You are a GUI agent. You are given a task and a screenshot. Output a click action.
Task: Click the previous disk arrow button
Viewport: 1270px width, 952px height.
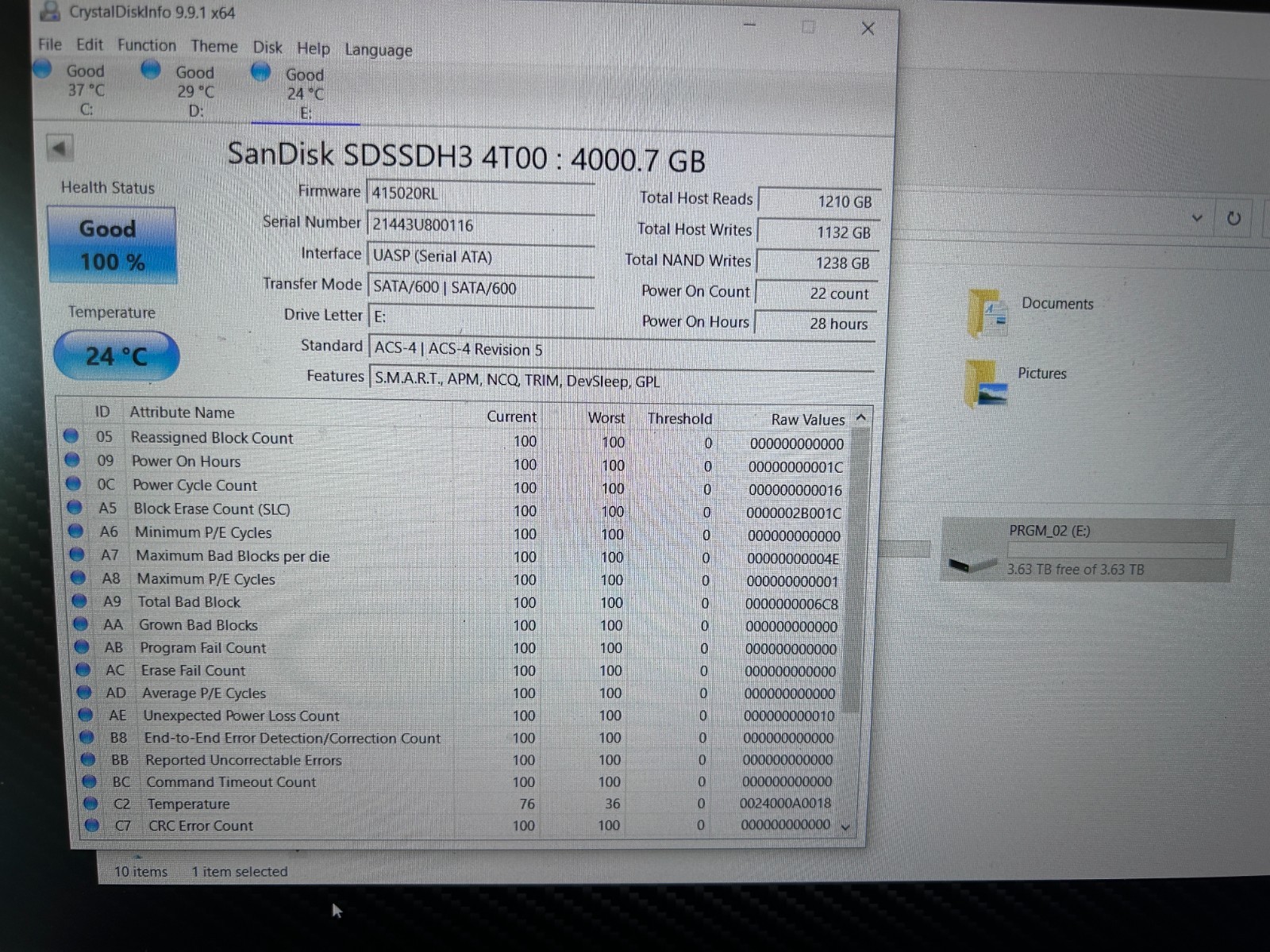click(x=60, y=148)
